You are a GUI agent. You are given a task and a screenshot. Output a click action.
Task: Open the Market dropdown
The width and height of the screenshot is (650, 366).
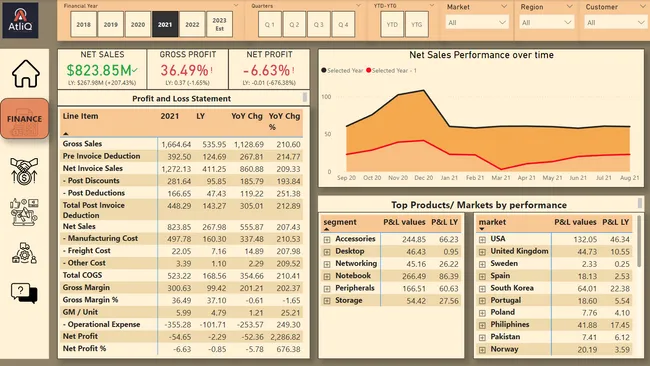(477, 22)
